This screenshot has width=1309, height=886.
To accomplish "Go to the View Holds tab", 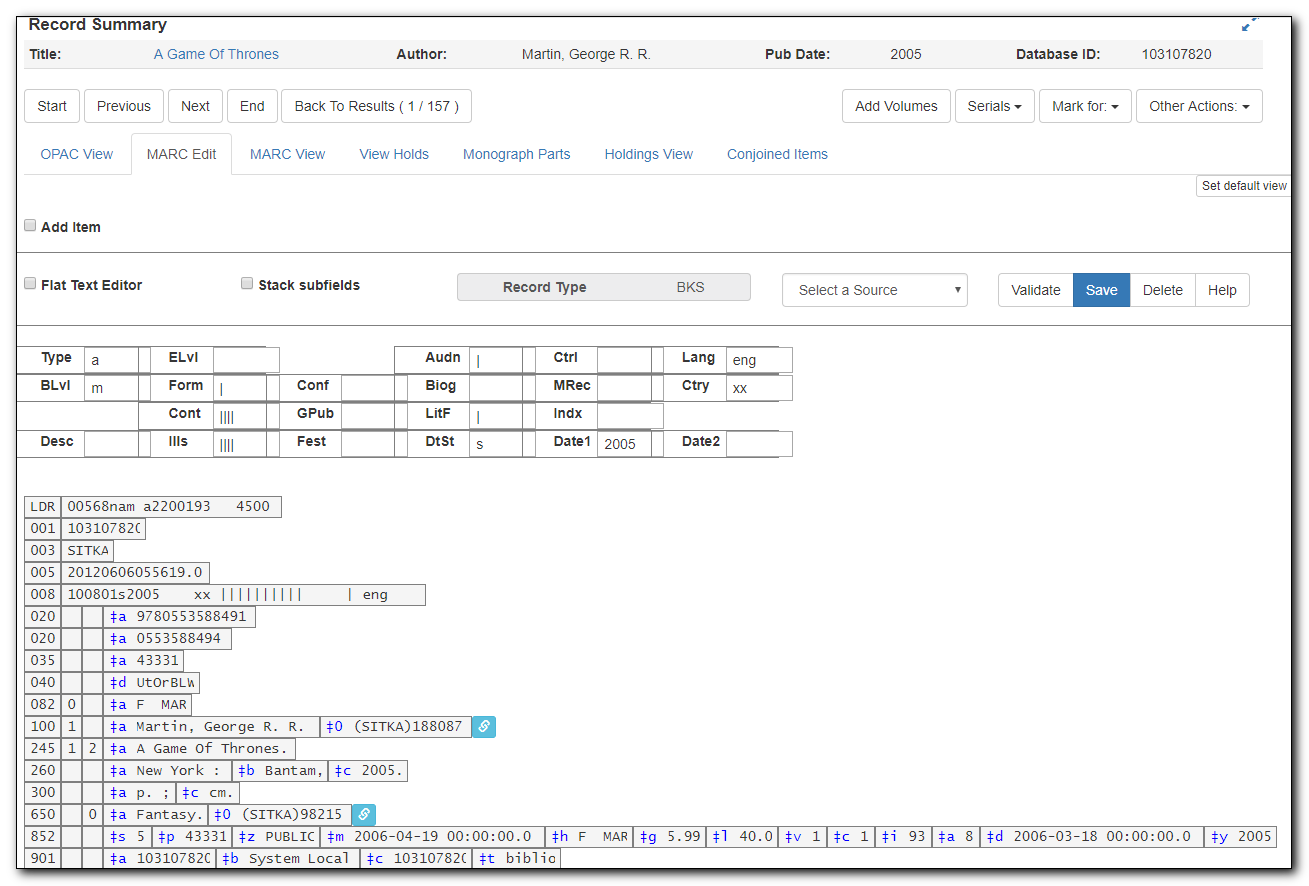I will pyautogui.click(x=394, y=154).
